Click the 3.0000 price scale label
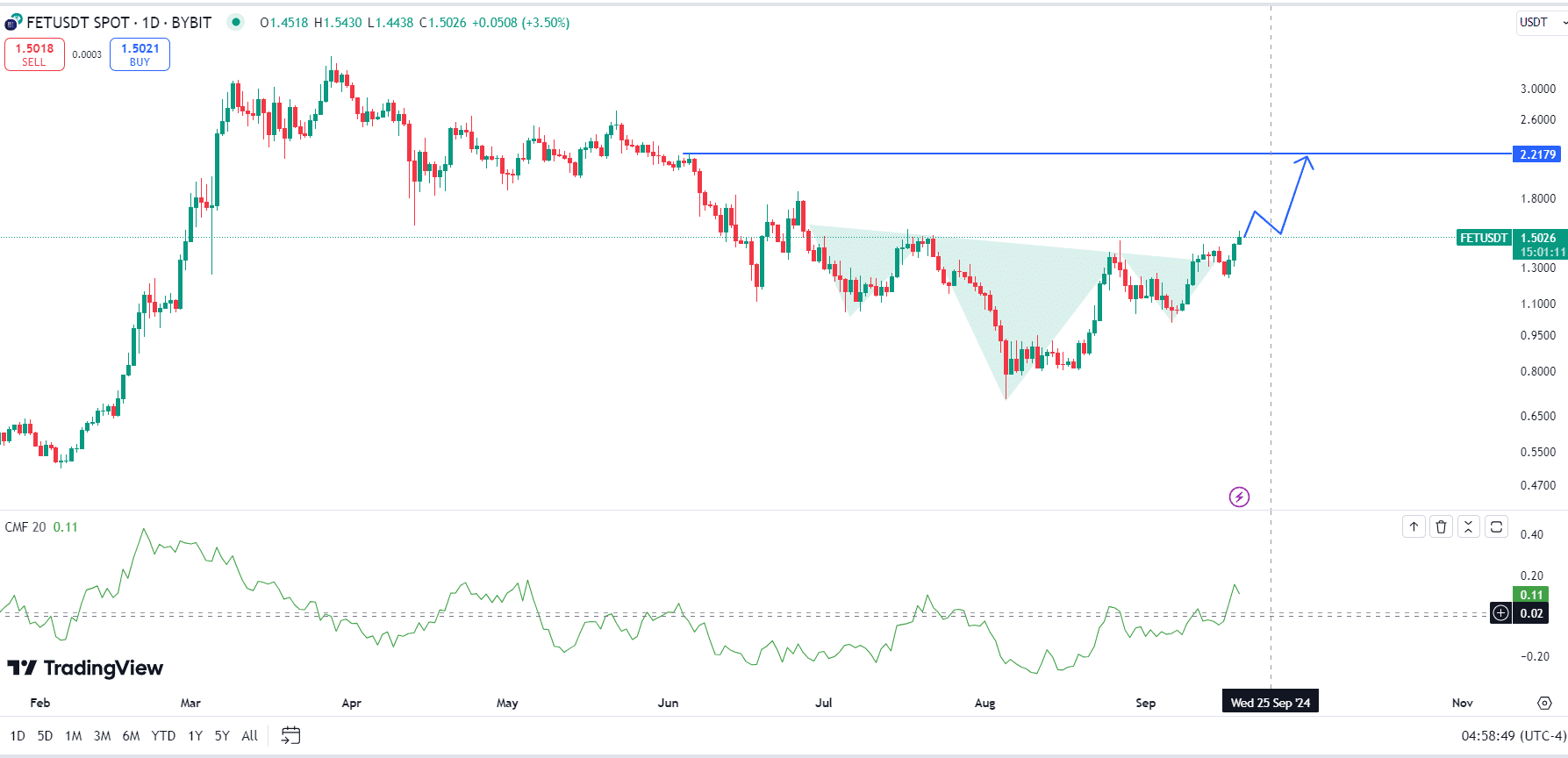This screenshot has width=1568, height=758. click(x=1538, y=89)
